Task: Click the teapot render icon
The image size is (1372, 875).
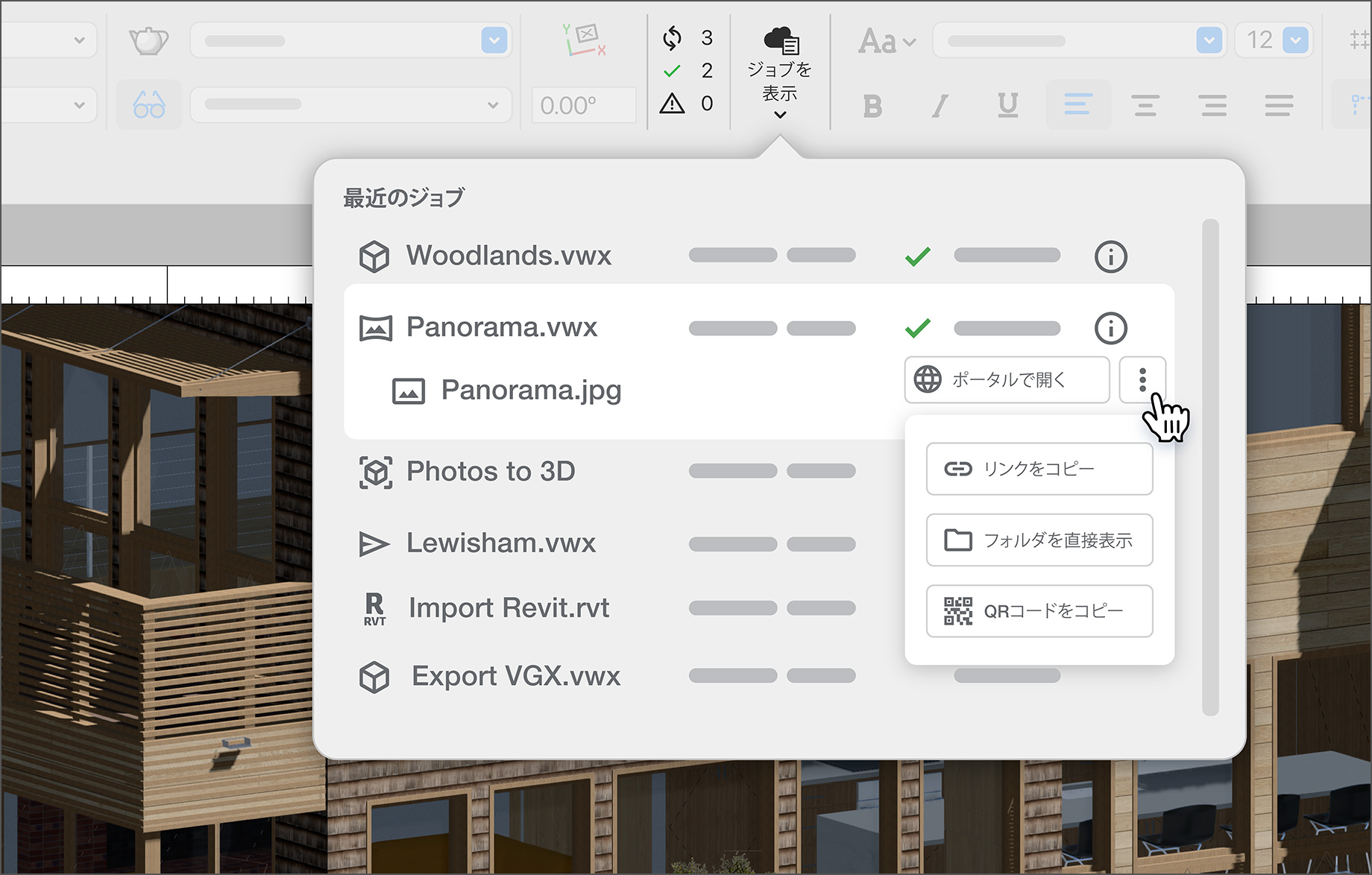Action: (148, 40)
